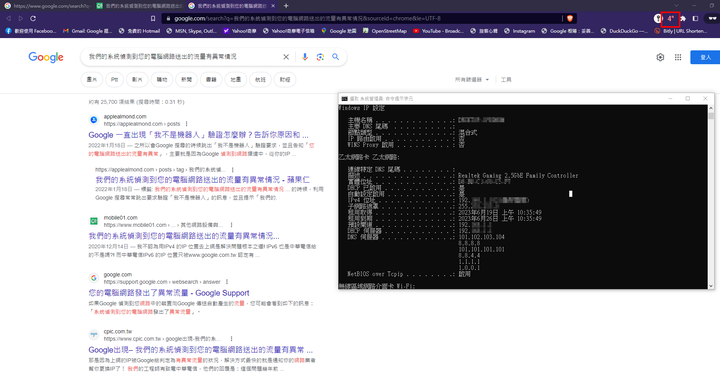Open the Instagram bookmark
This screenshot has height=381, width=720.
519,31
